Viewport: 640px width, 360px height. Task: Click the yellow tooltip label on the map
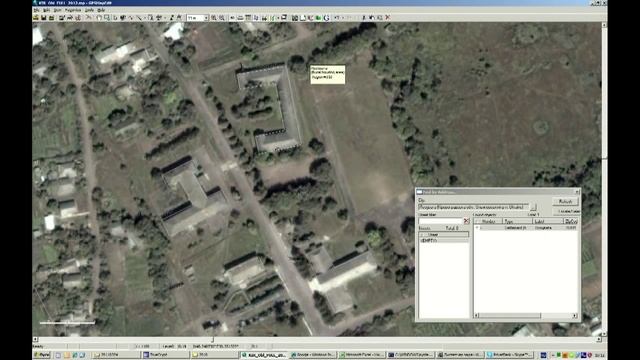[x=327, y=74]
